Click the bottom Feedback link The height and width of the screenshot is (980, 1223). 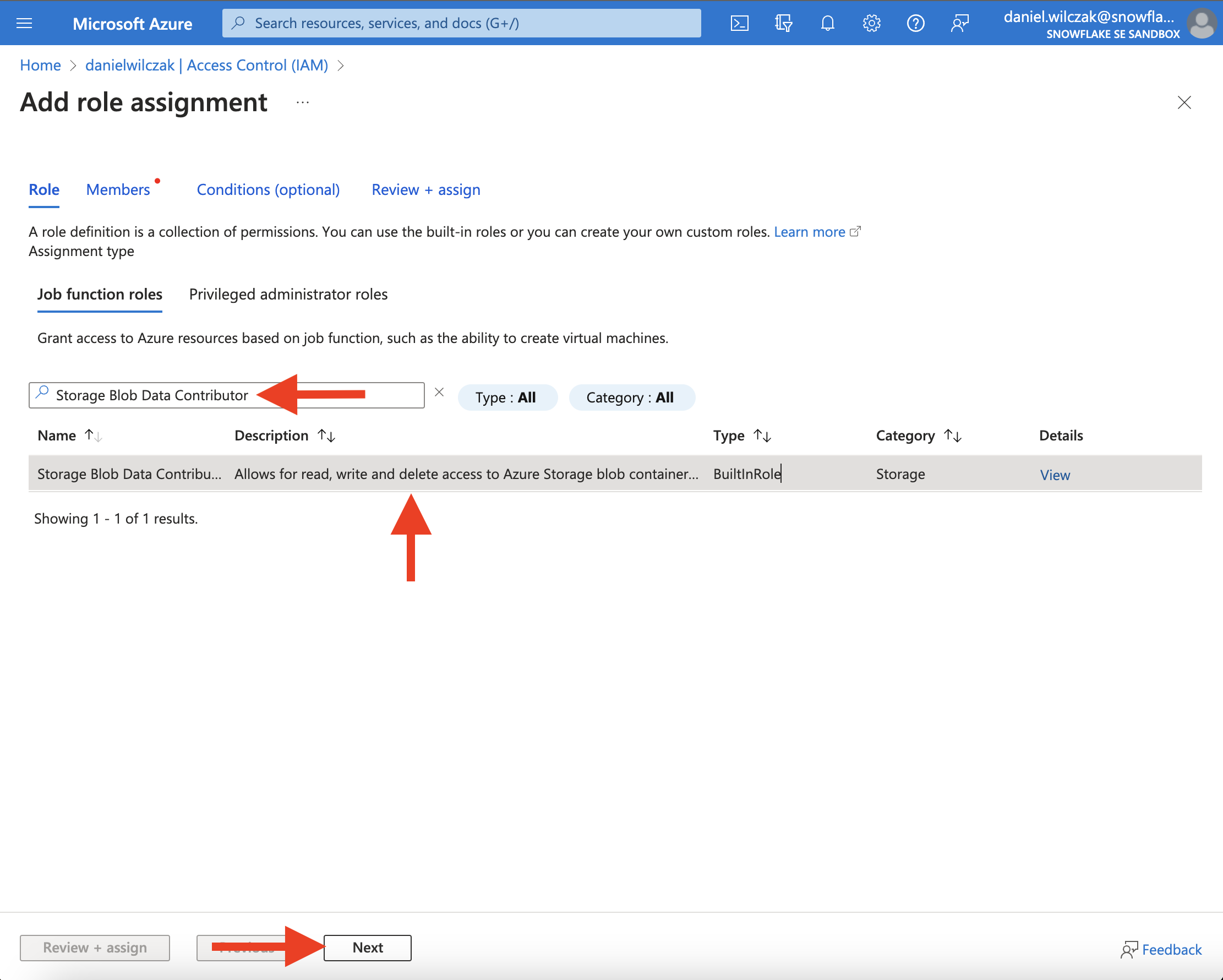(1171, 949)
